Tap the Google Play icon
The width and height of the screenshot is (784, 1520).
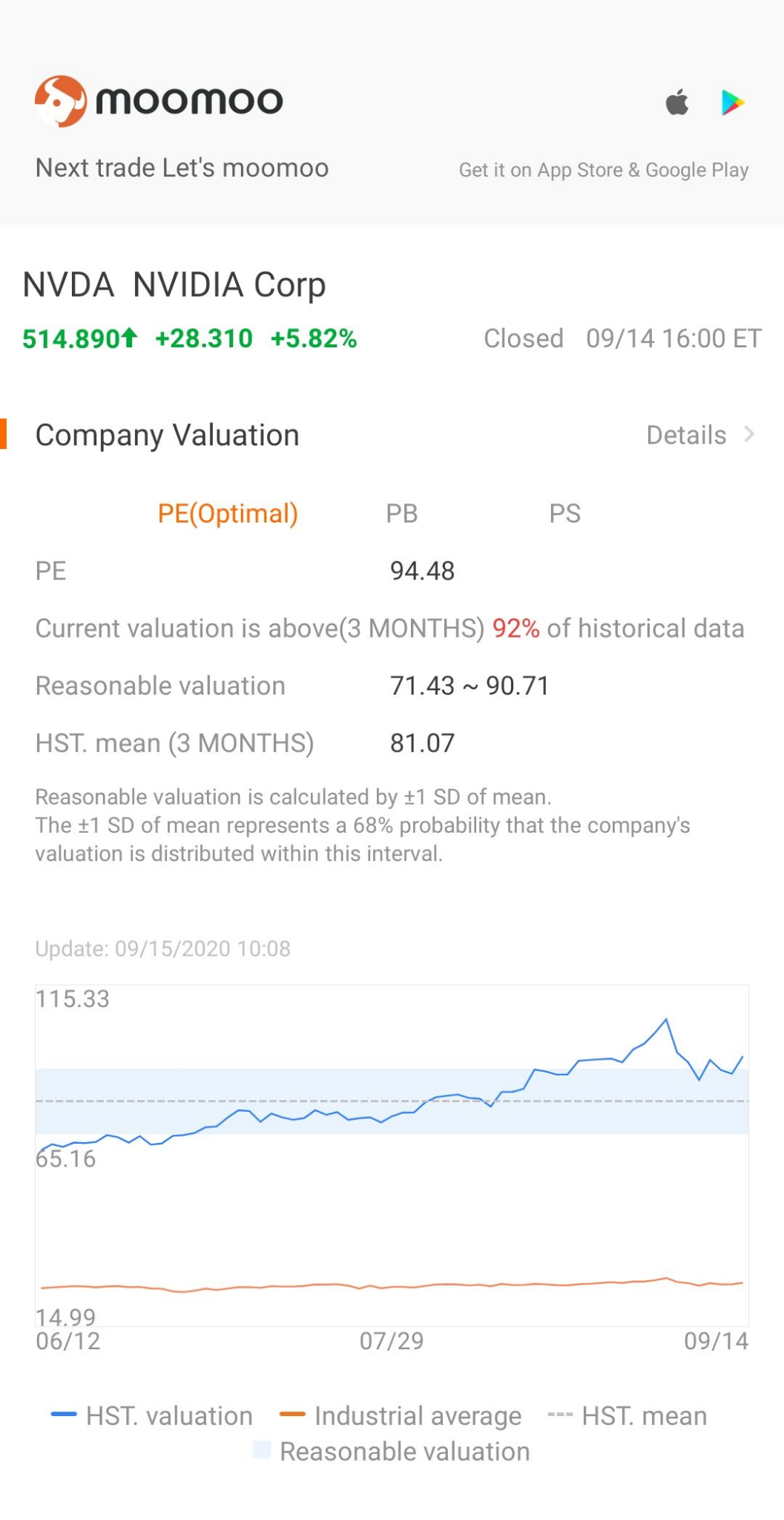(x=733, y=102)
